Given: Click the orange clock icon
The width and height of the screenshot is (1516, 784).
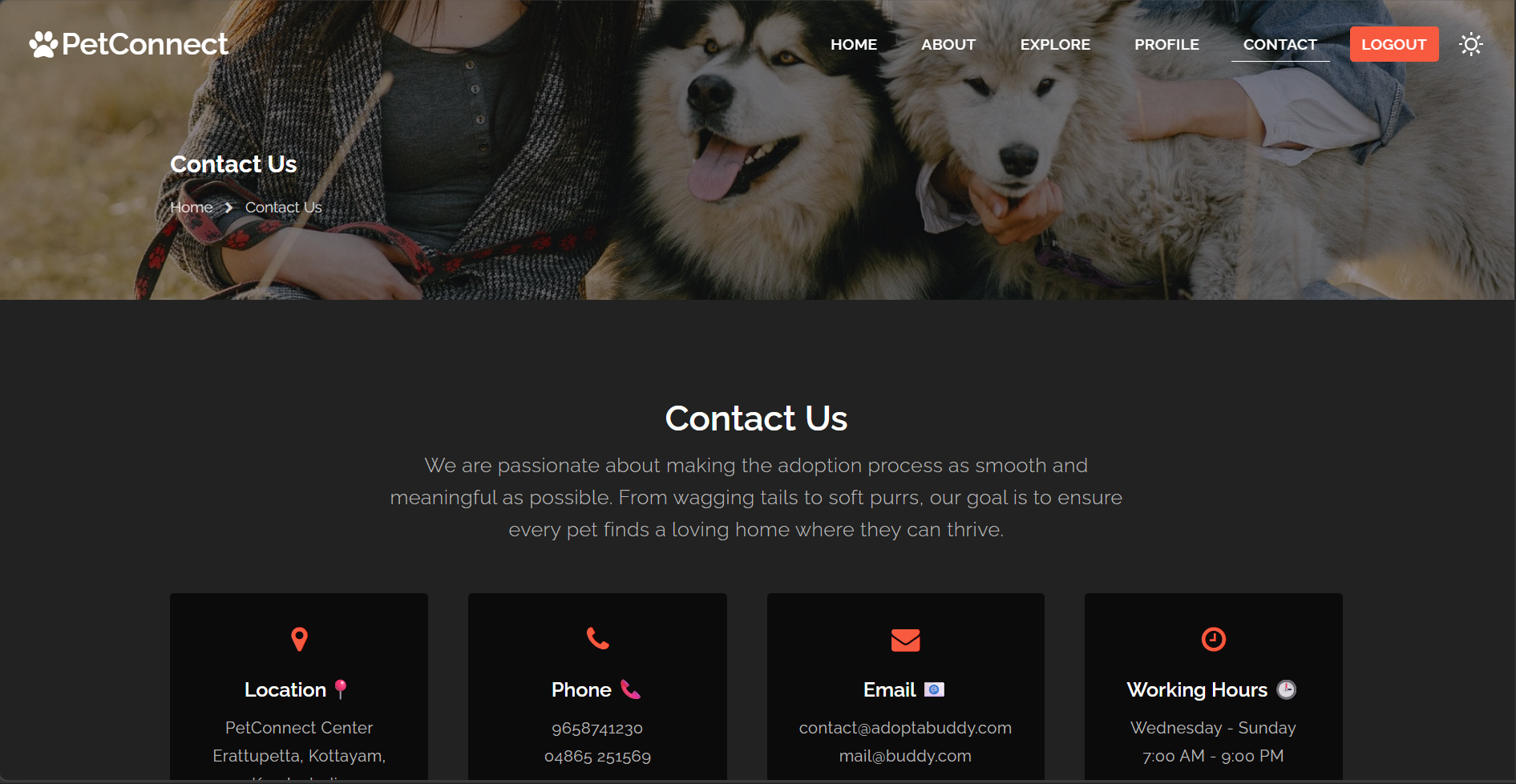Looking at the screenshot, I should 1213,639.
